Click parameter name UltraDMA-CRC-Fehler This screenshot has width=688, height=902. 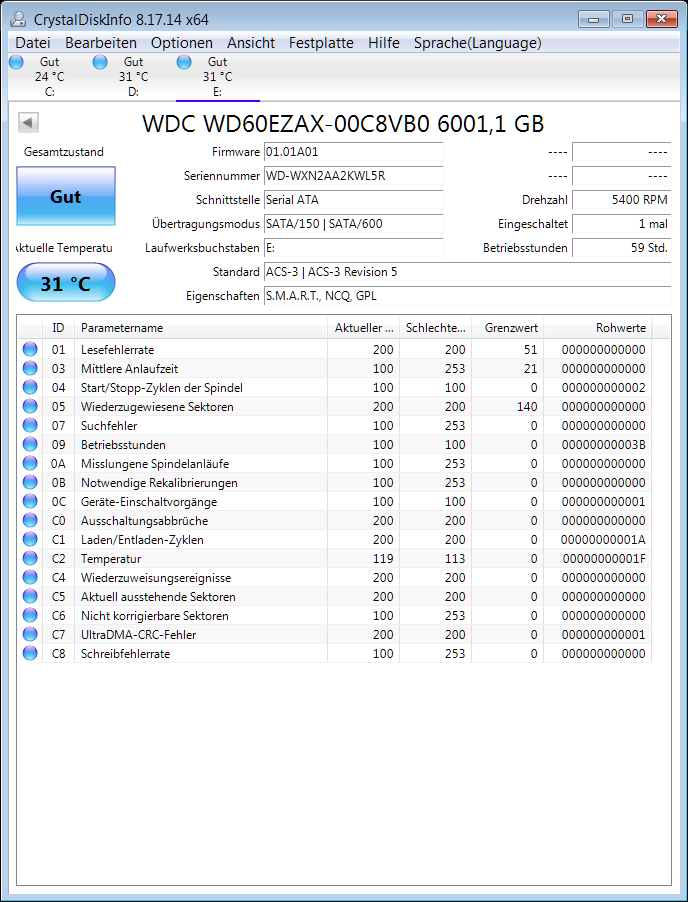[x=139, y=635]
